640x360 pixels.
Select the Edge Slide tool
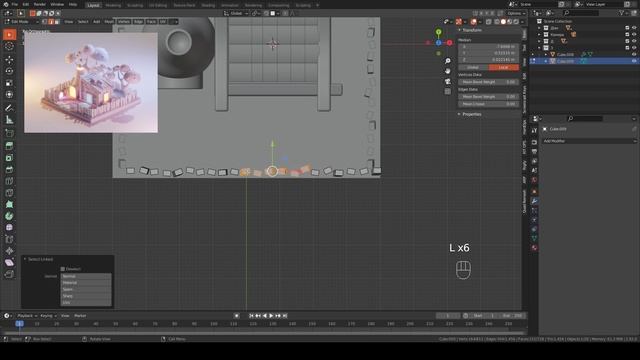(9, 239)
